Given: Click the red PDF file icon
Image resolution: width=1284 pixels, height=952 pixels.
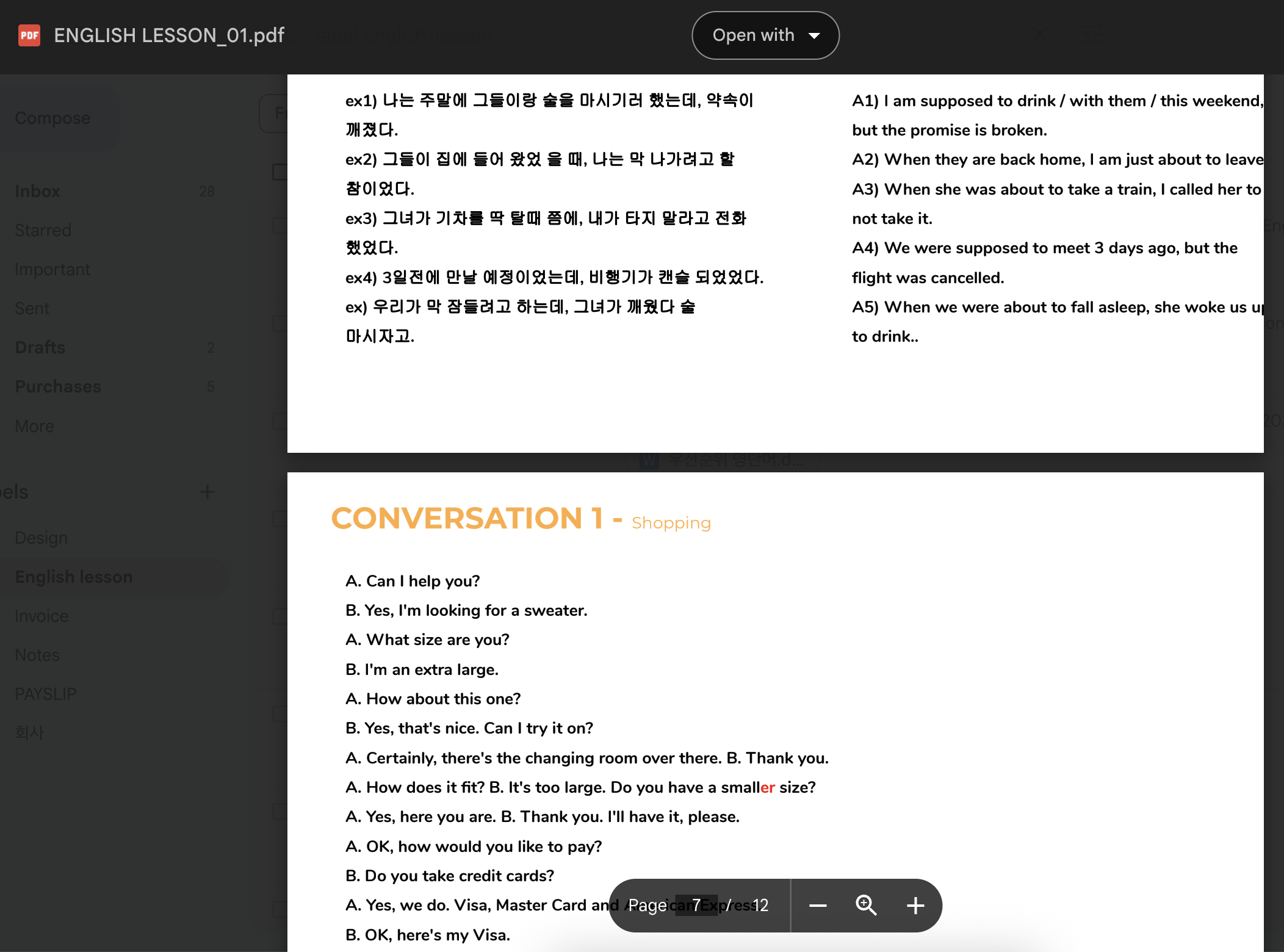Looking at the screenshot, I should (x=29, y=35).
